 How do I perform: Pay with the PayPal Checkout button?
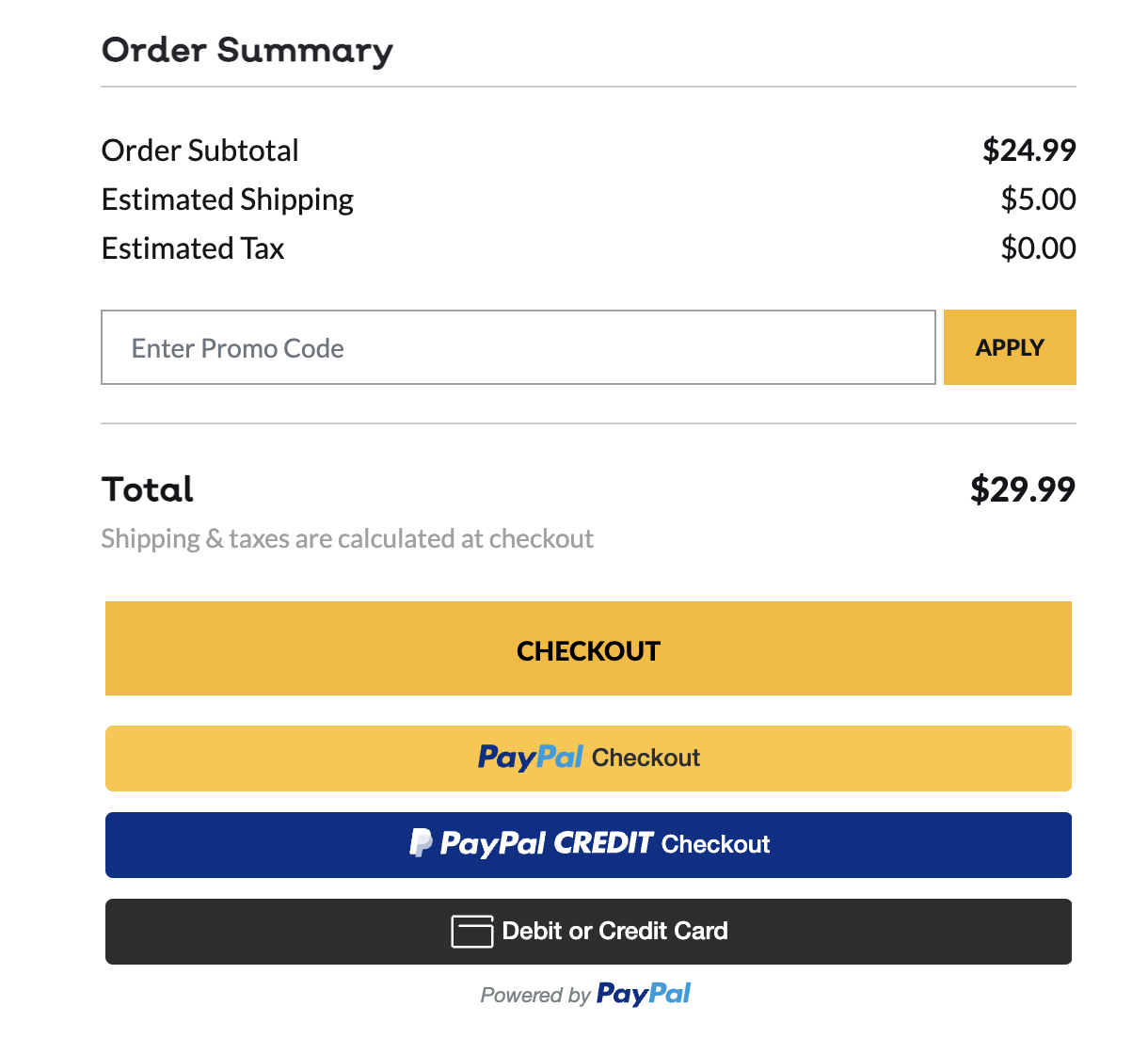(588, 759)
